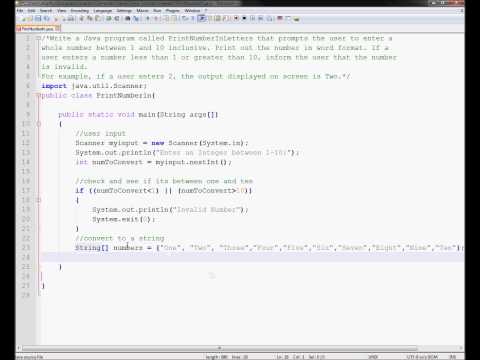The width and height of the screenshot is (480, 360).
Task: Collapse the class fold at line 7
Action: point(38,96)
